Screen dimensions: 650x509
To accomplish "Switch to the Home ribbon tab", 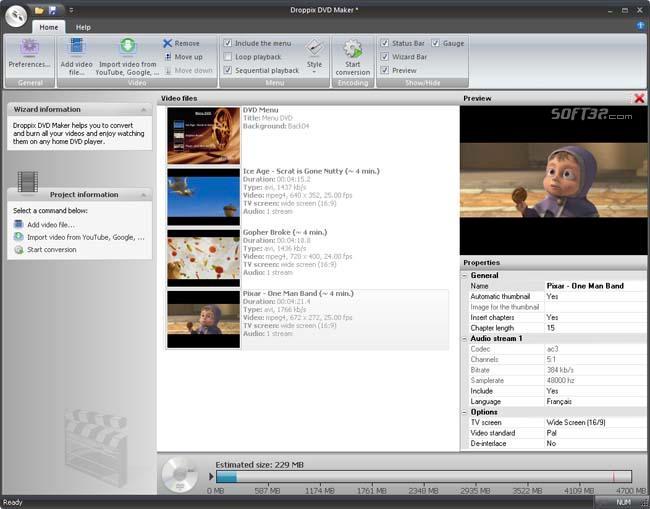I will [49, 27].
